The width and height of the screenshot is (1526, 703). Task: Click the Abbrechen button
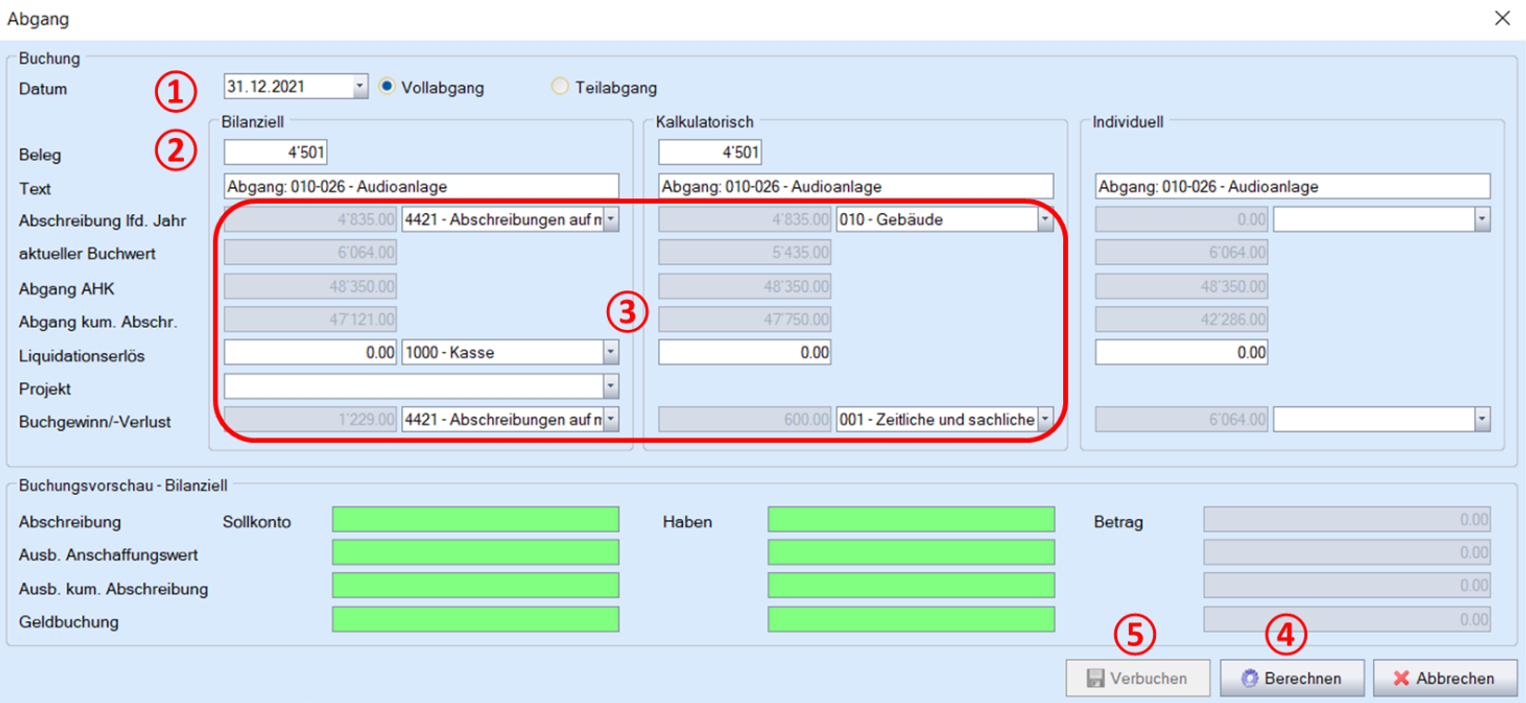click(x=1445, y=678)
